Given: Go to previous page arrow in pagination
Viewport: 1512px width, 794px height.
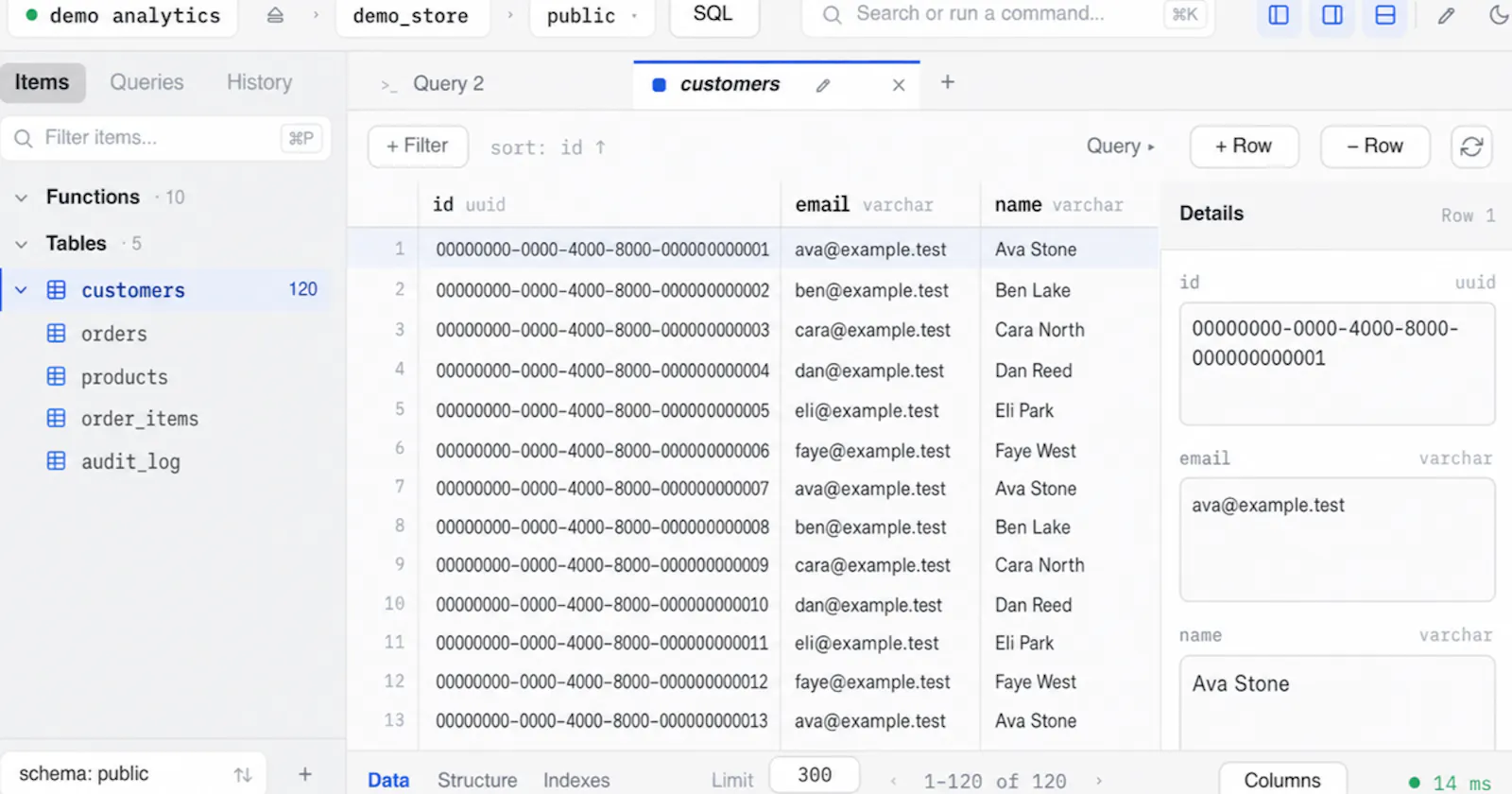Looking at the screenshot, I should [x=893, y=781].
